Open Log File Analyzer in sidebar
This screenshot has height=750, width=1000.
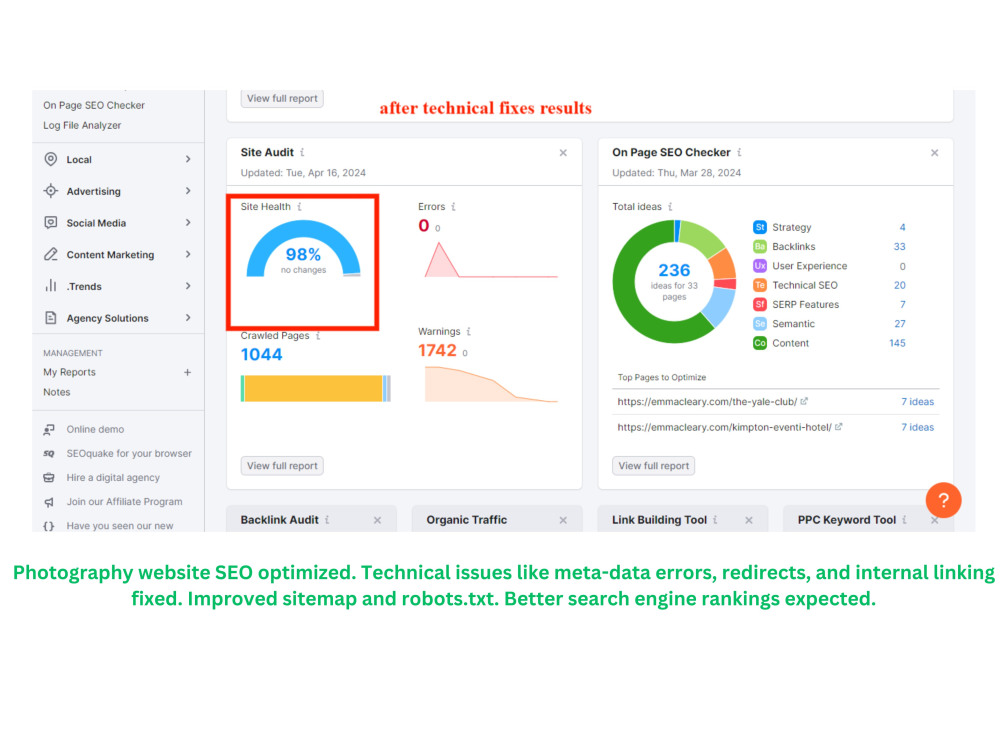click(x=82, y=125)
